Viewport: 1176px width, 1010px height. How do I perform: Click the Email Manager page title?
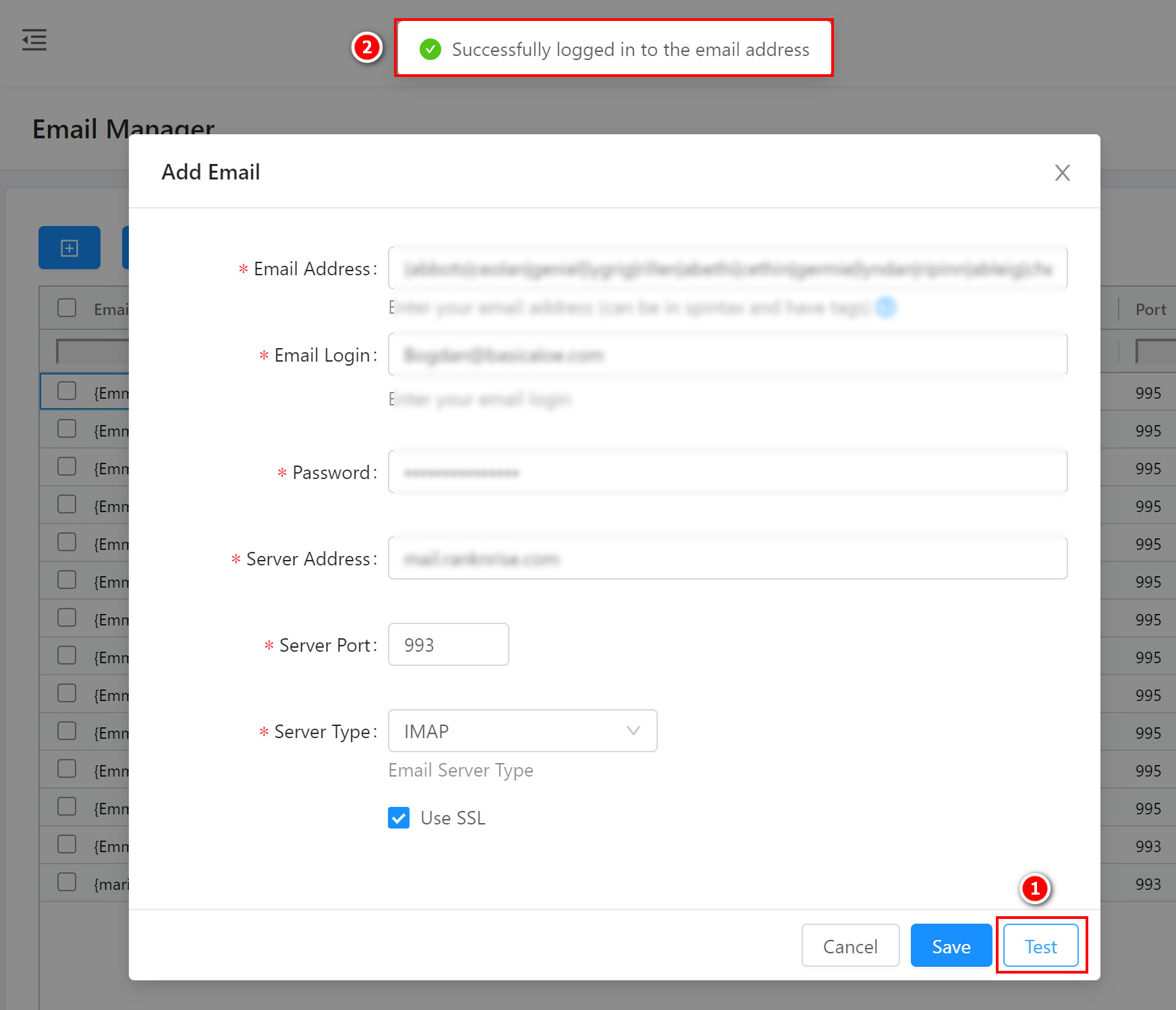[123, 129]
